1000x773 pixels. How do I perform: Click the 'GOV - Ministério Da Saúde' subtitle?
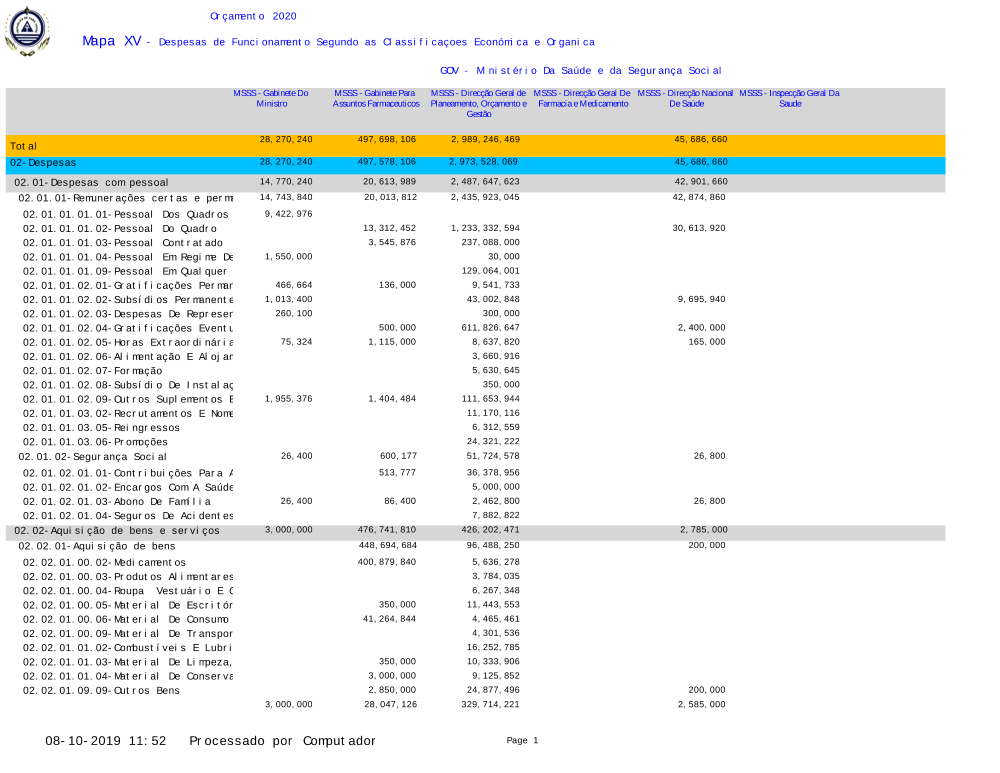(x=580, y=71)
